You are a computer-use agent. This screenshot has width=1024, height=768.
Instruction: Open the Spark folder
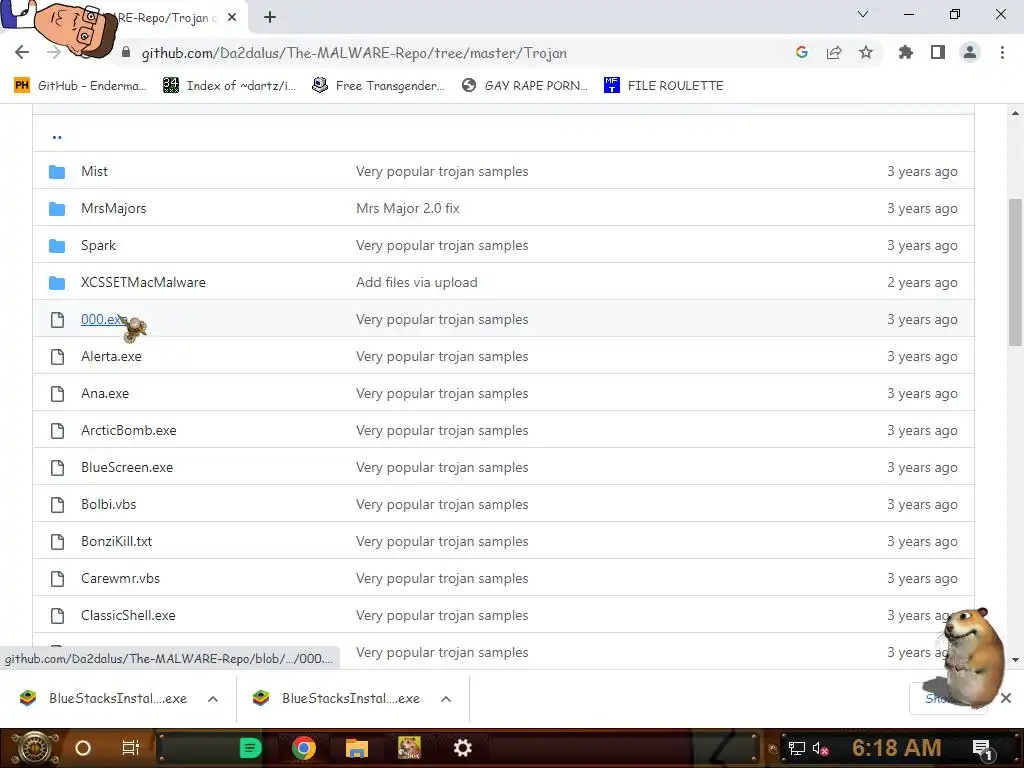click(98, 246)
